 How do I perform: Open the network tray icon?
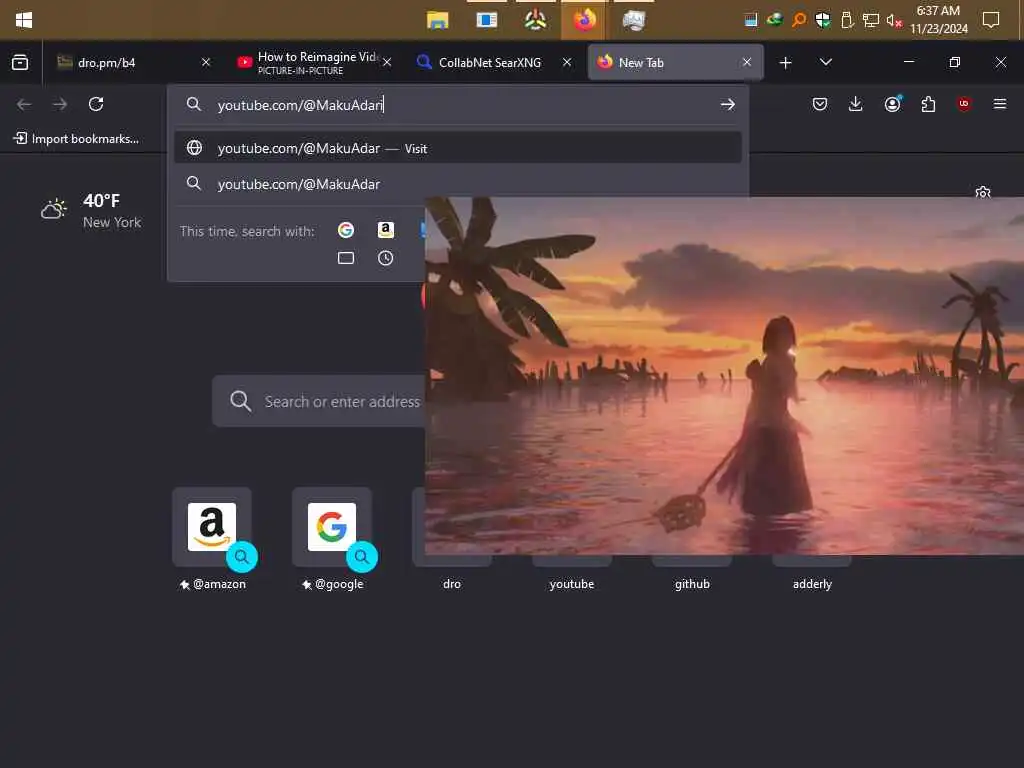click(871, 20)
